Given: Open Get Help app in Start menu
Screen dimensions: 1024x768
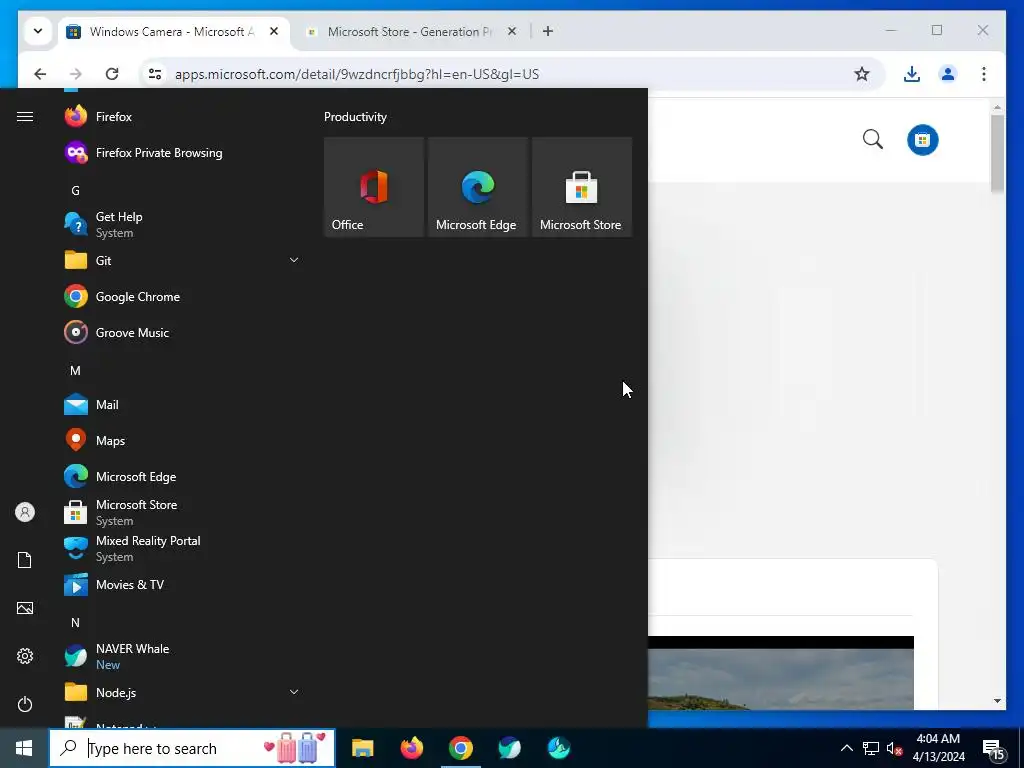Looking at the screenshot, I should 182,225.
